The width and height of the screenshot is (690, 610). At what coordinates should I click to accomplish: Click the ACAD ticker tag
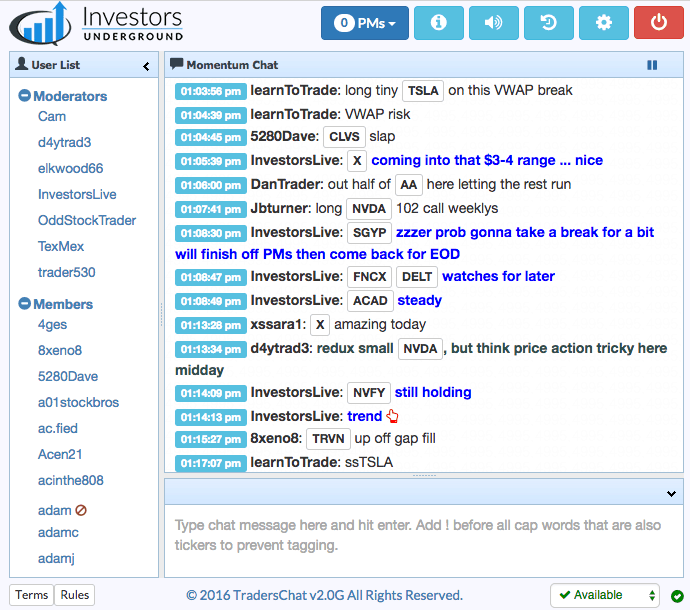(x=370, y=301)
